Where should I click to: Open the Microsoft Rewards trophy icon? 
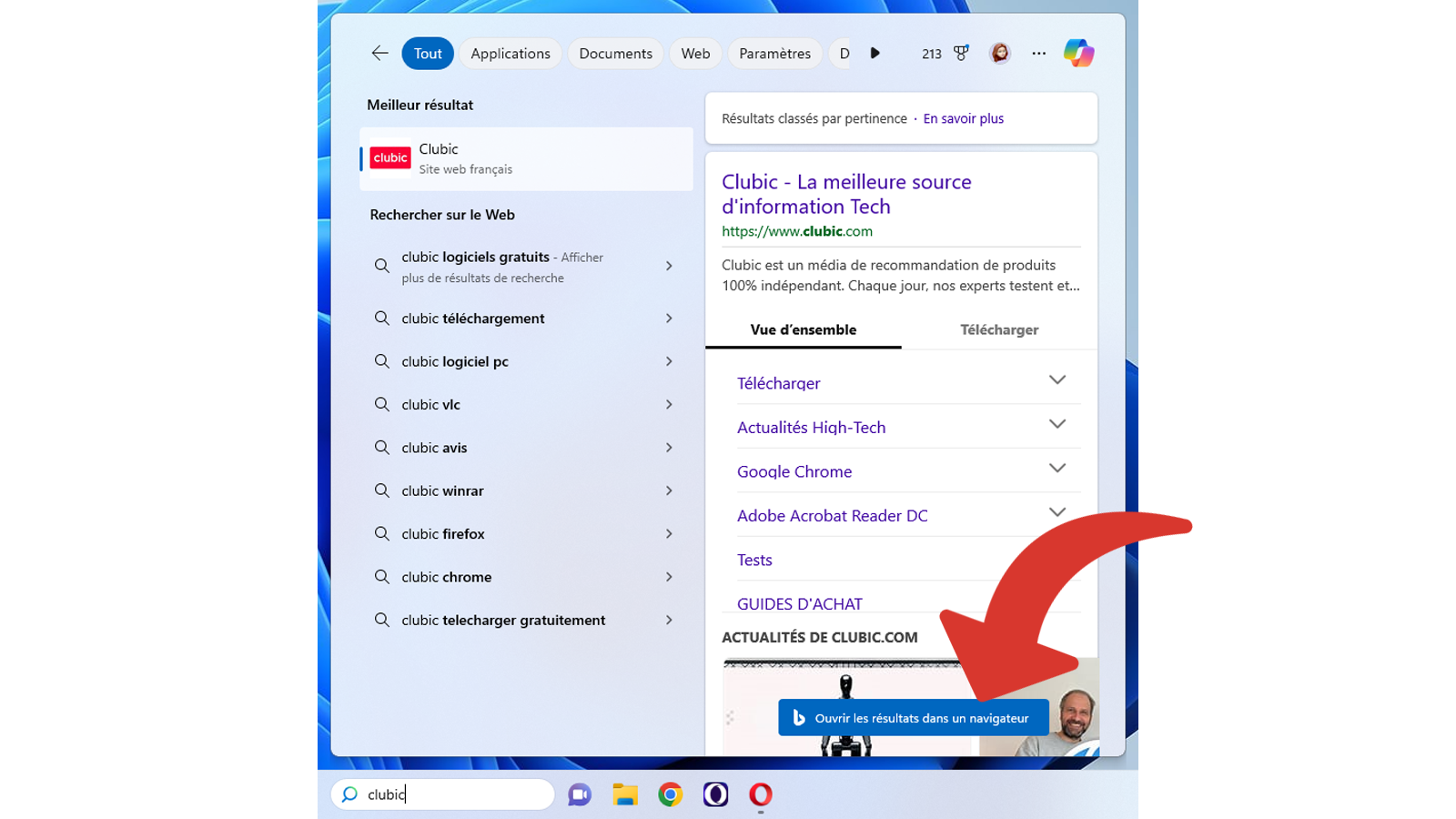tap(960, 53)
